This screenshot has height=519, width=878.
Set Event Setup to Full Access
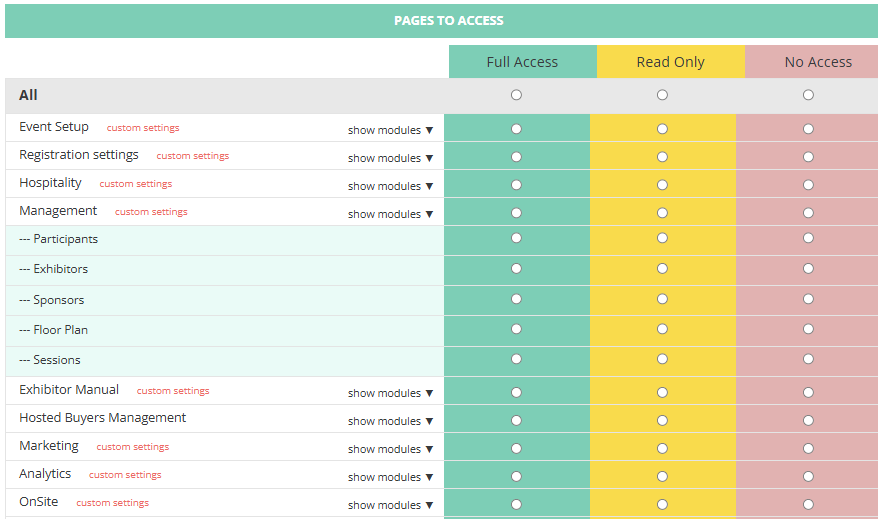pos(516,129)
